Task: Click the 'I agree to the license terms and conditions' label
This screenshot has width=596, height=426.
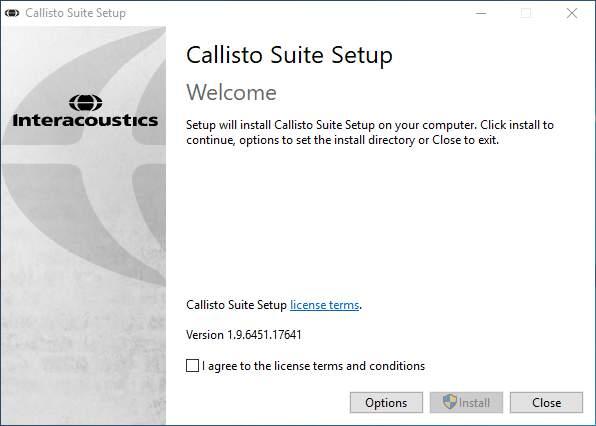Action: click(x=313, y=366)
